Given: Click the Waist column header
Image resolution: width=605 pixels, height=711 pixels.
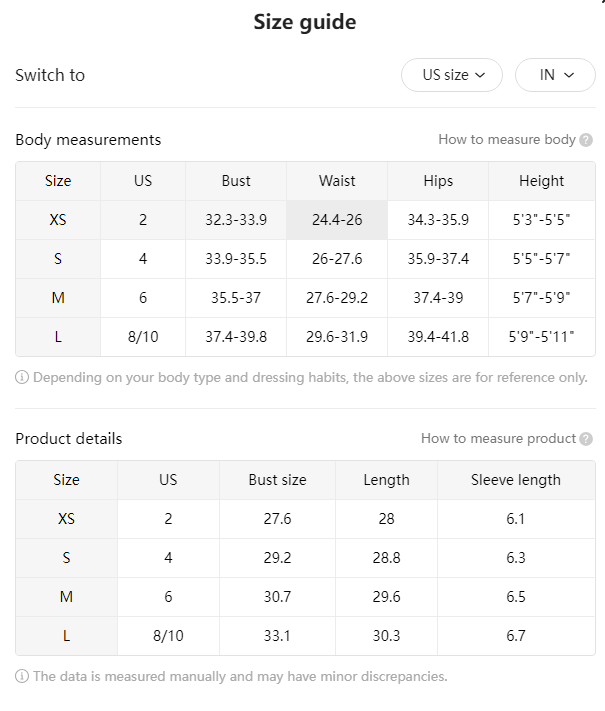Looking at the screenshot, I should pyautogui.click(x=337, y=181).
